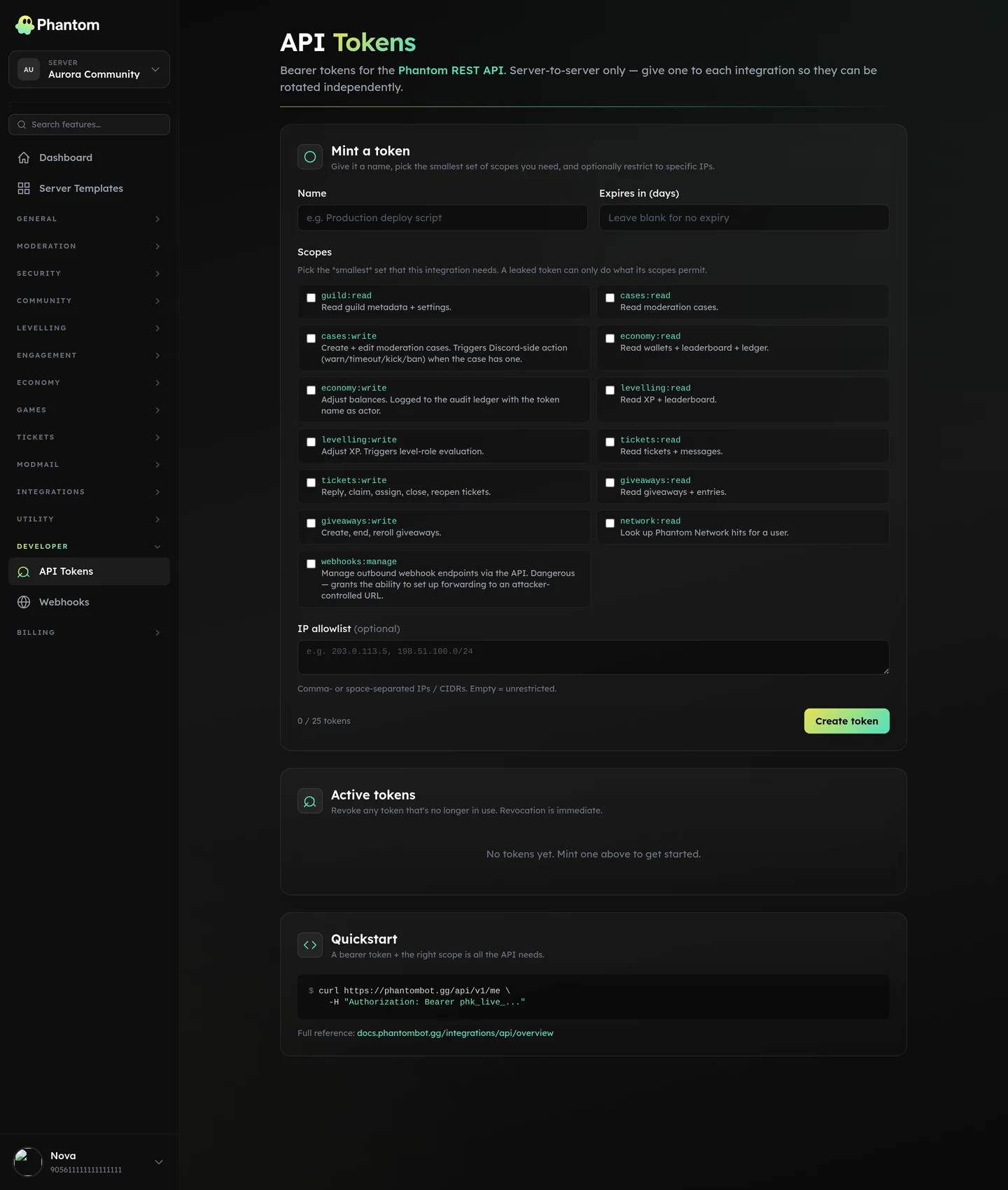This screenshot has width=1008, height=1190.
Task: Check the economy:read scope
Action: (x=610, y=338)
